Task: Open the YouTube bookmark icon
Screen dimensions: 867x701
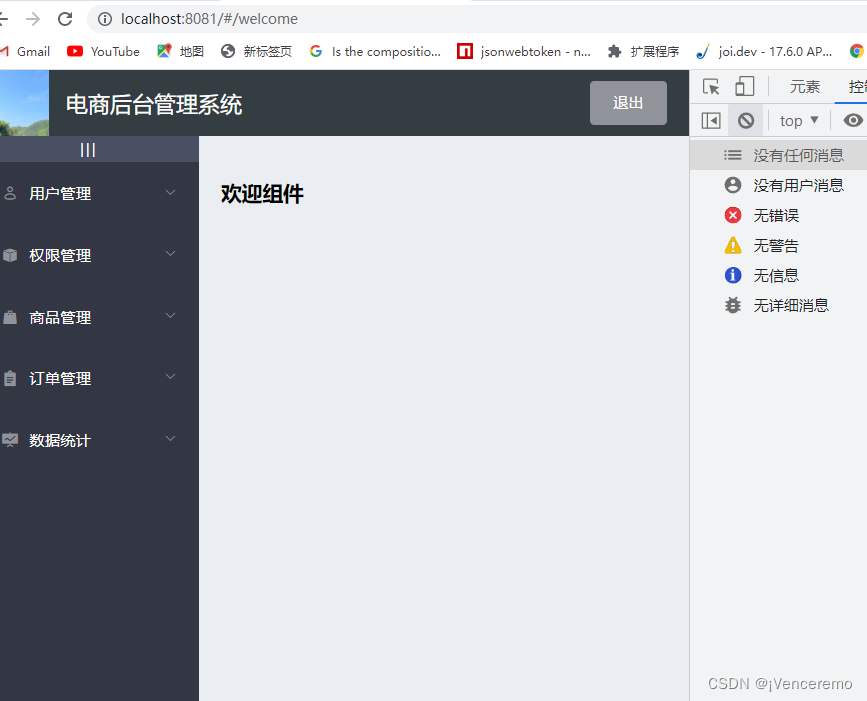Action: point(74,50)
